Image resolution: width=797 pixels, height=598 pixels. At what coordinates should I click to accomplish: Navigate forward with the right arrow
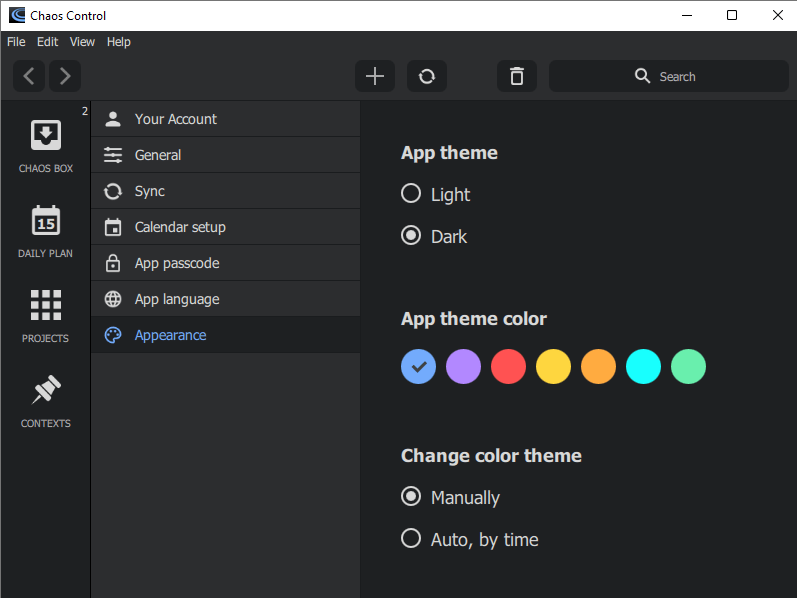65,76
